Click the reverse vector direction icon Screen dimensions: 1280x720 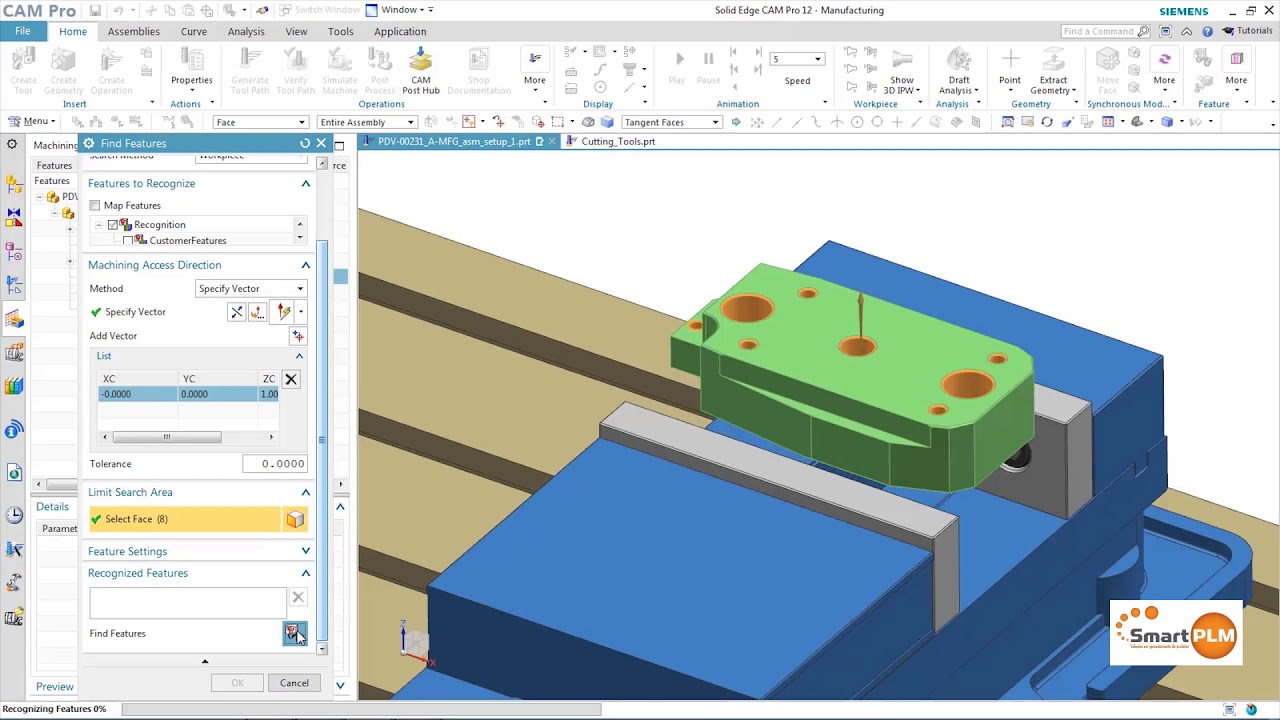(237, 312)
